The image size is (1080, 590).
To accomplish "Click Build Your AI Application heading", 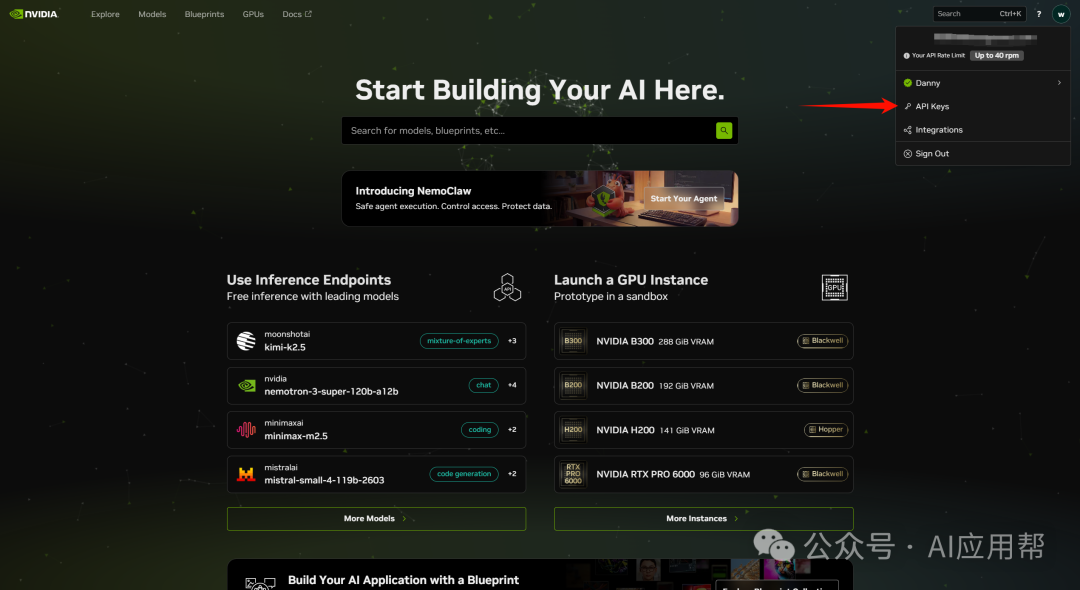I will coord(404,580).
